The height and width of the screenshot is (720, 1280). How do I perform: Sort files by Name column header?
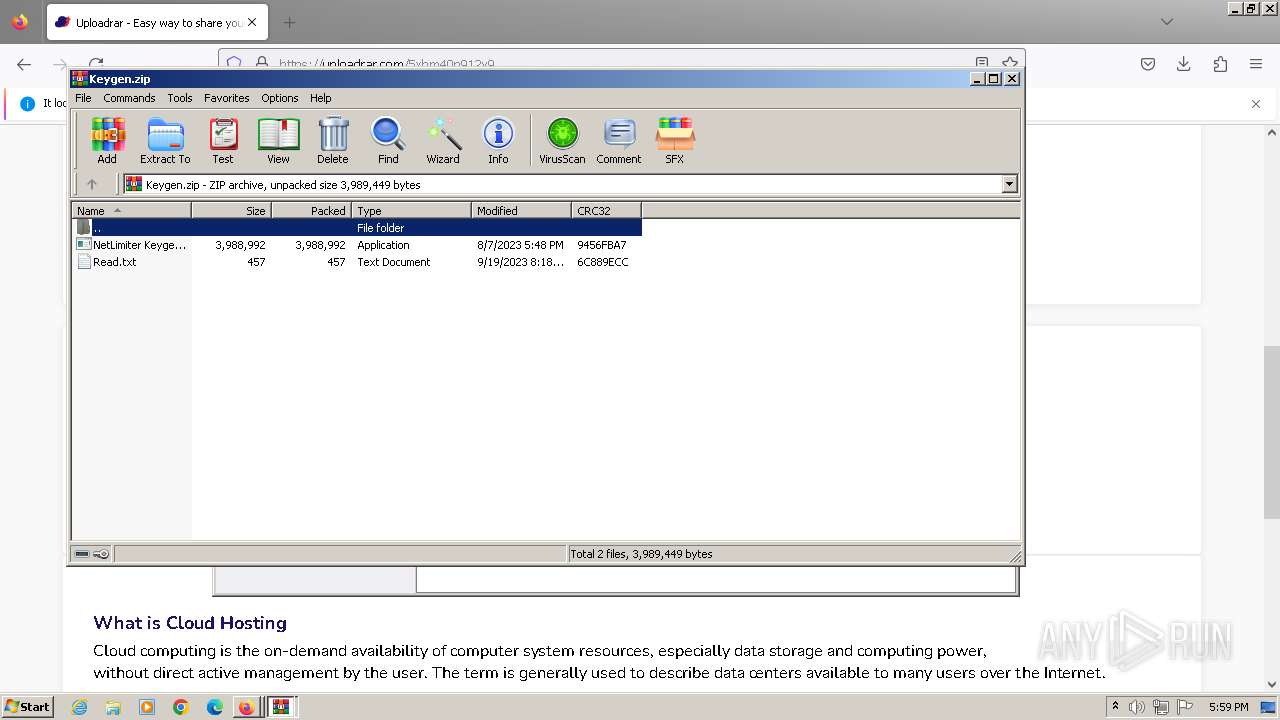[131, 210]
